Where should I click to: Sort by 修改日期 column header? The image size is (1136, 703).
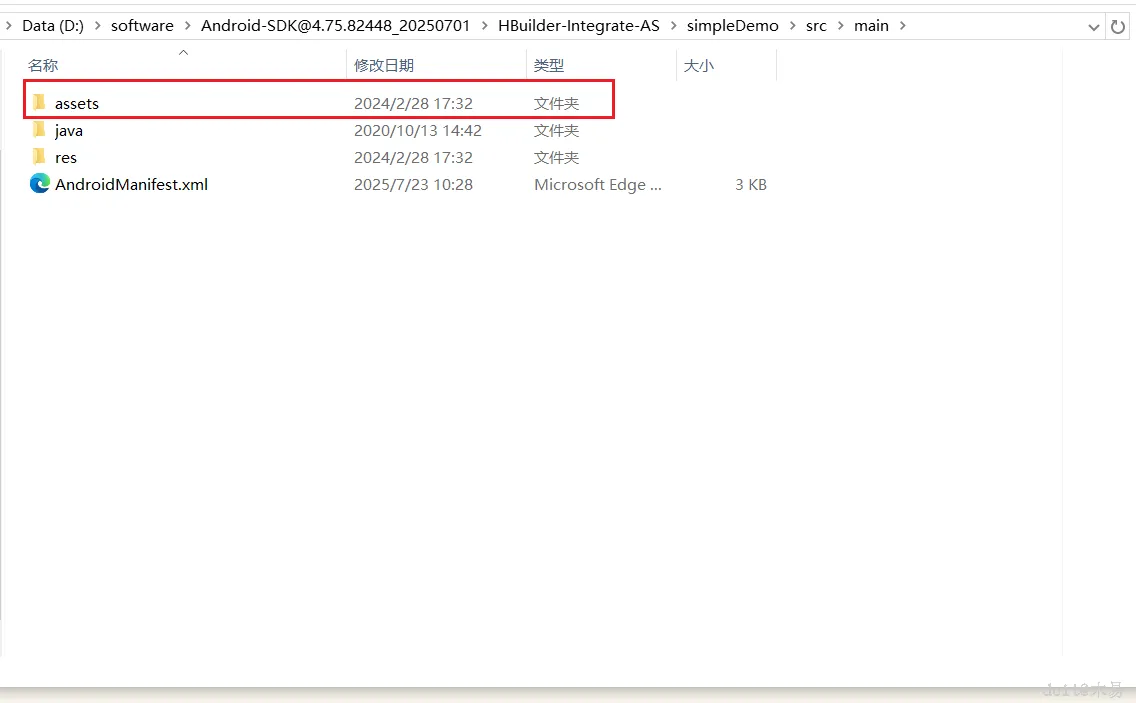click(383, 65)
